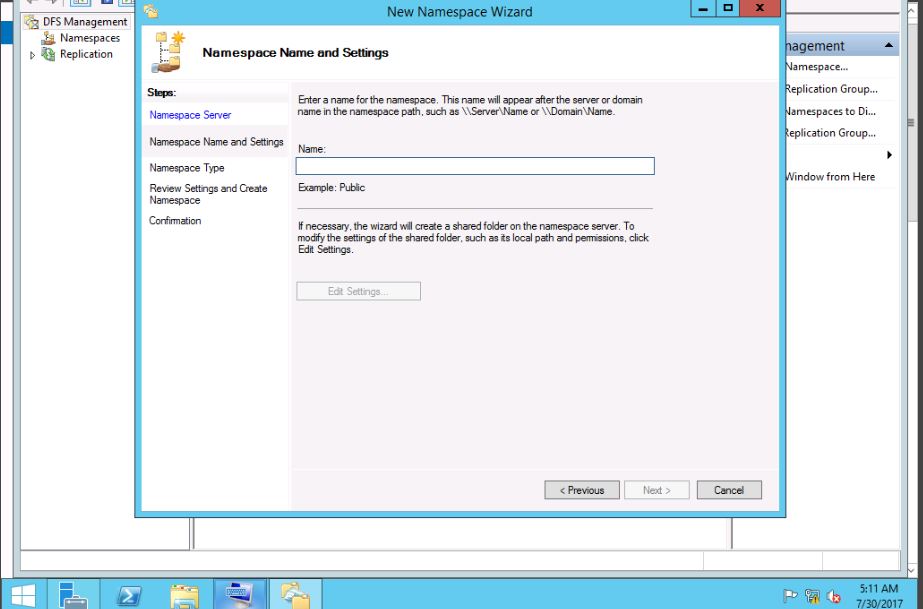Open File Explorer from the taskbar
Image resolution: width=923 pixels, height=609 pixels.
point(184,595)
